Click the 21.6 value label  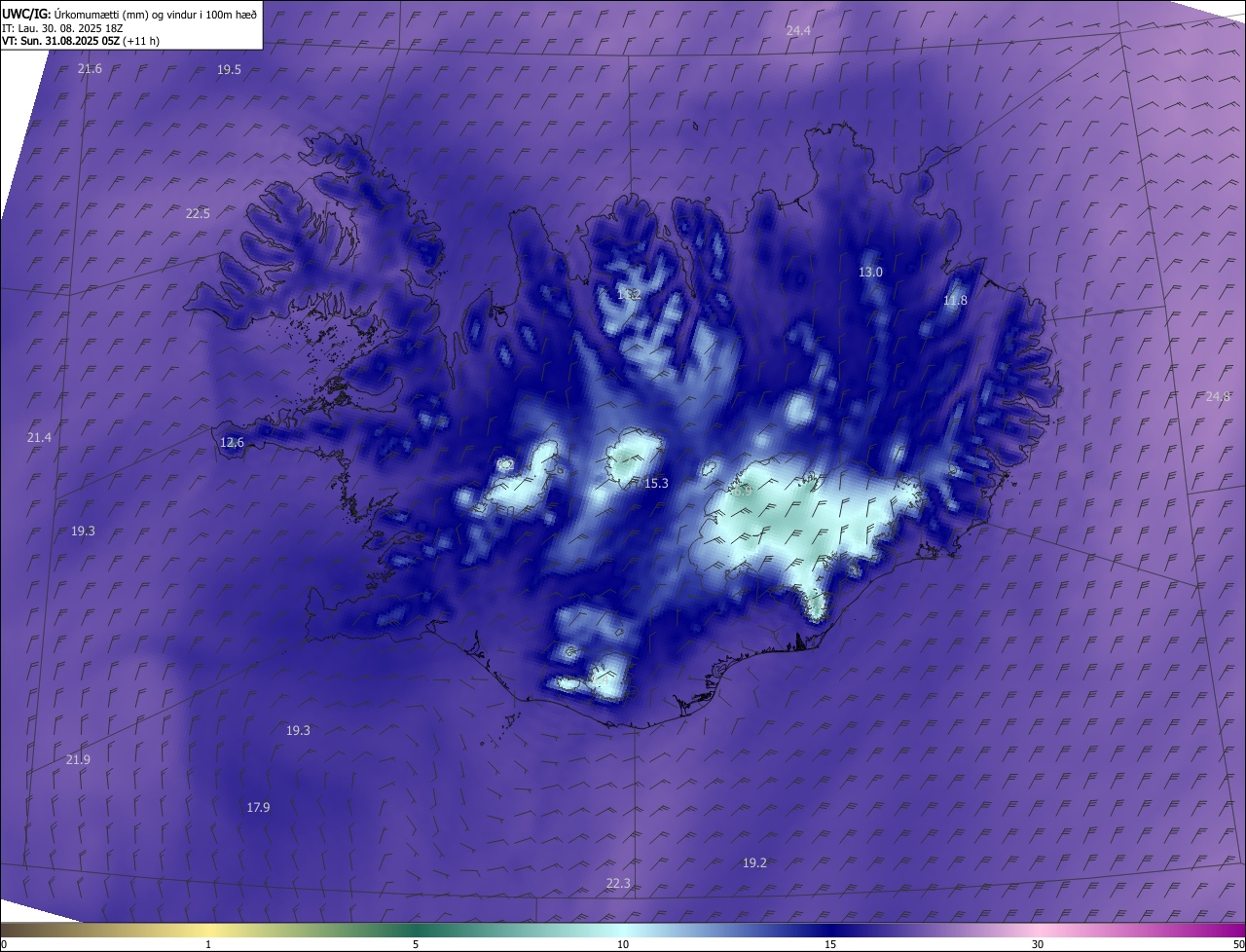(x=90, y=69)
